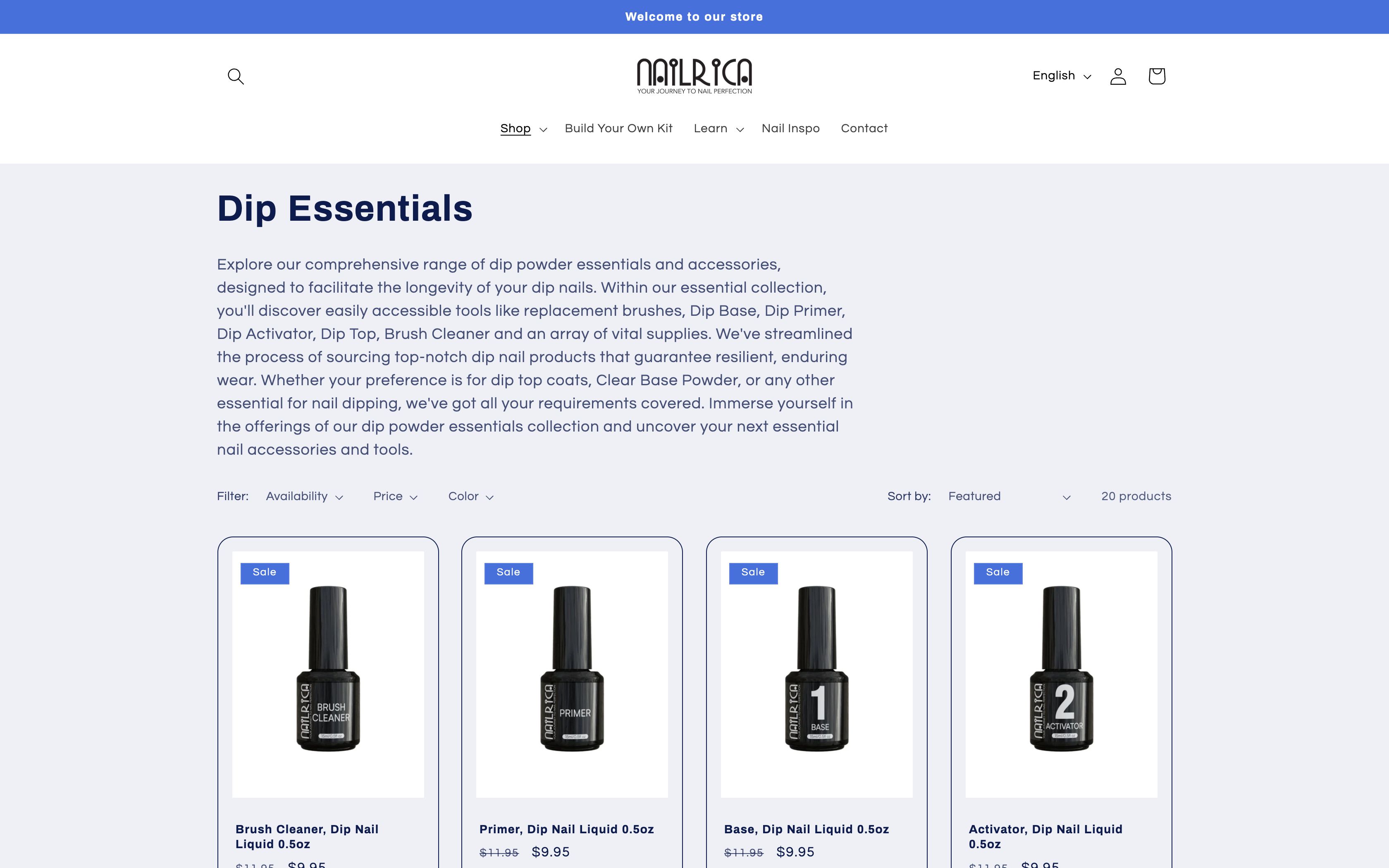Screen dimensions: 1389x868
Task: Open the account login icon
Action: click(1117, 76)
